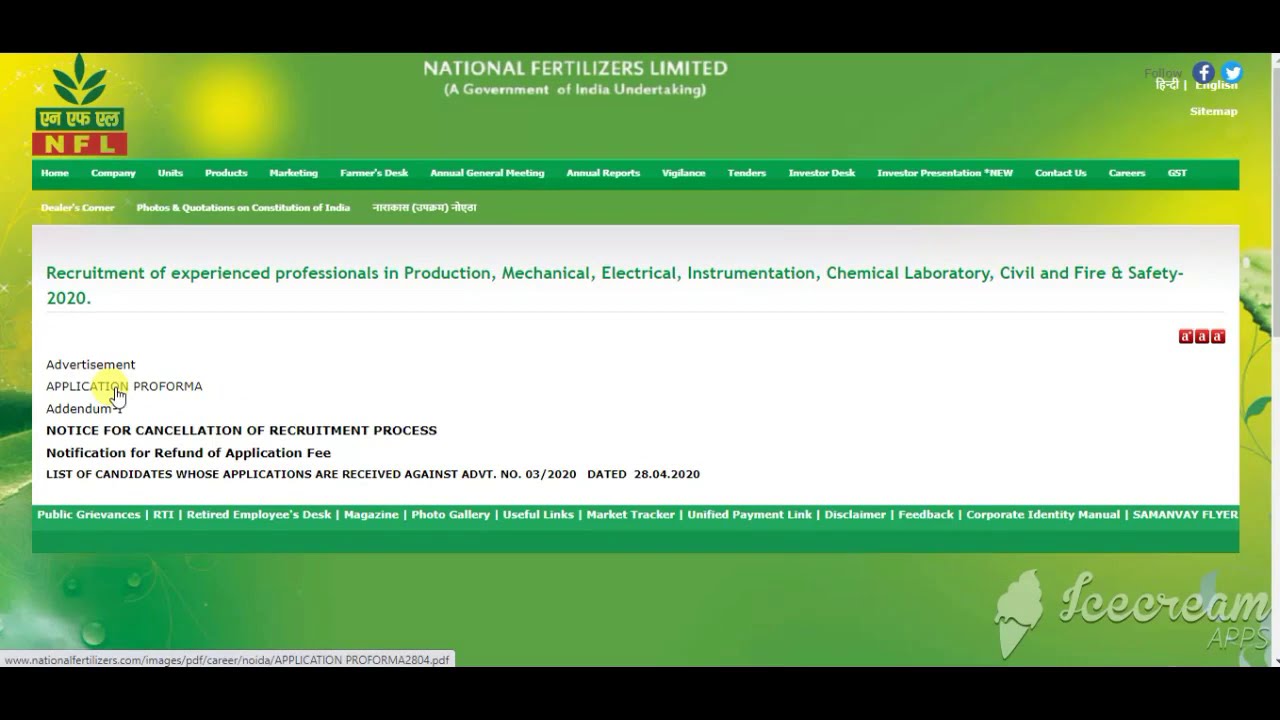Click the recruitment 2020 page heading
The height and width of the screenshot is (720, 1280).
click(x=615, y=285)
